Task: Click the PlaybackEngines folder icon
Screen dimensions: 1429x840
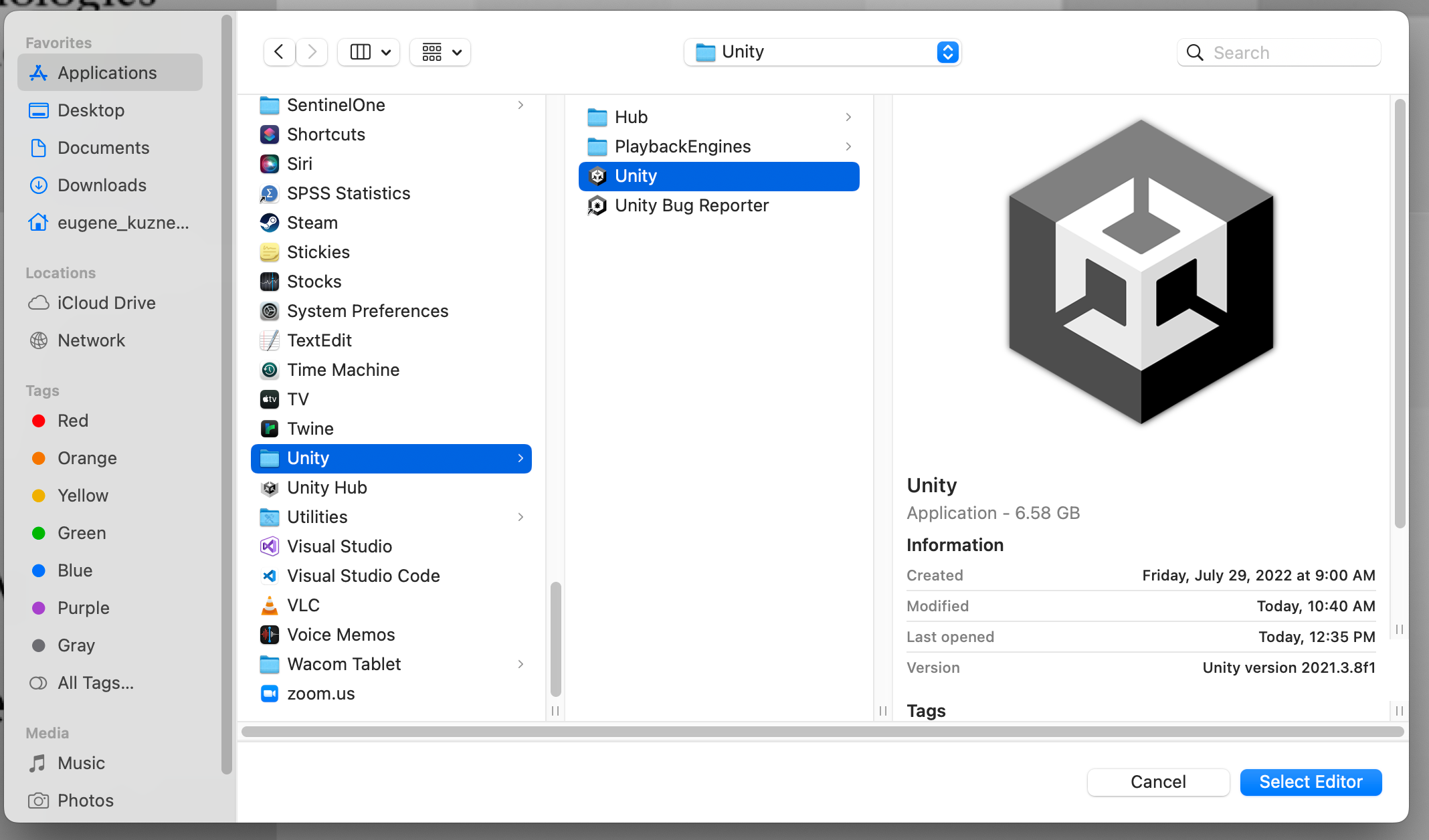Action: pos(597,146)
